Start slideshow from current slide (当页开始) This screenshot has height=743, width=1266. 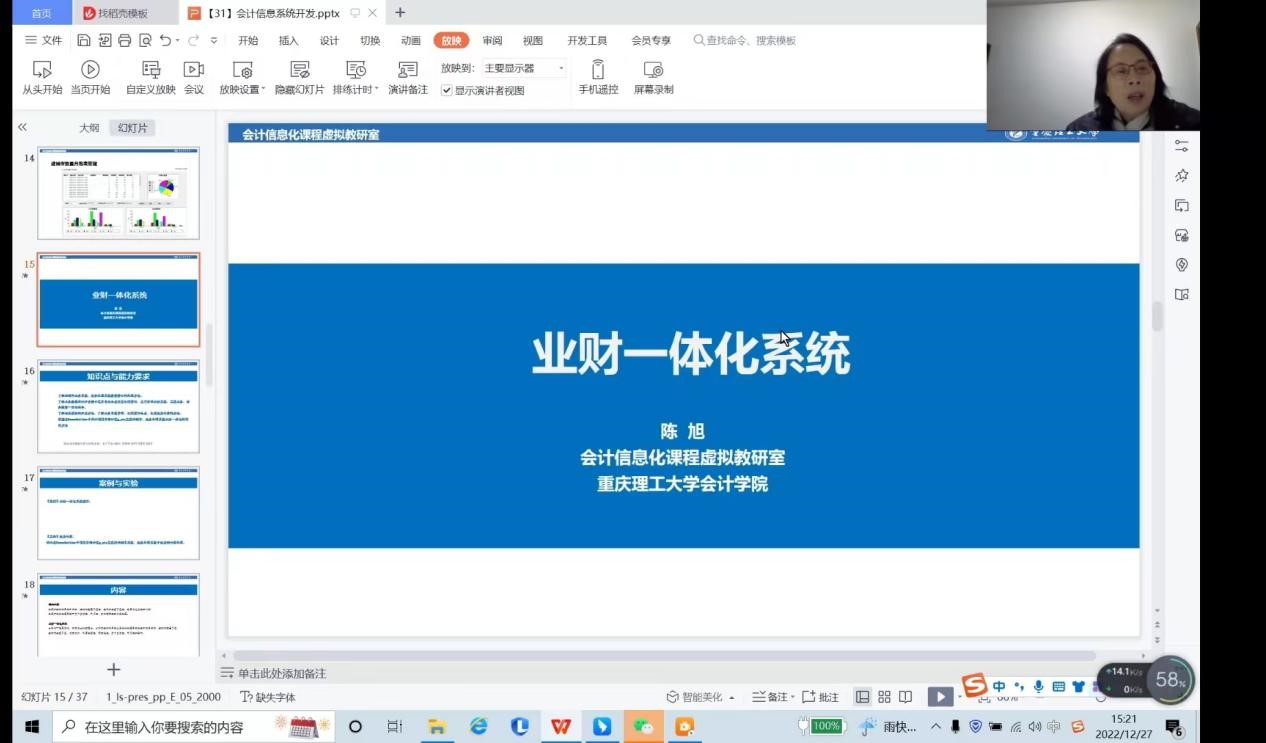(90, 77)
